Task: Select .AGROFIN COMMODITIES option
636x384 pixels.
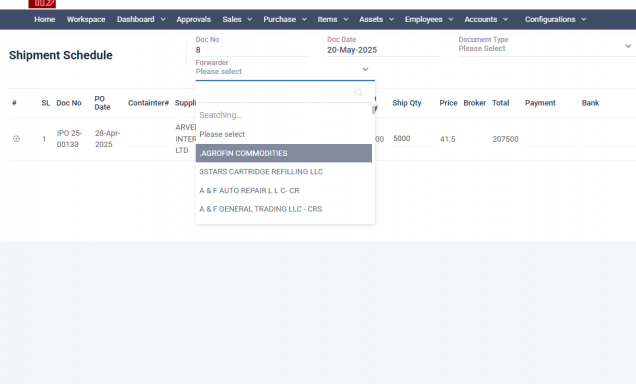Action: pos(284,153)
